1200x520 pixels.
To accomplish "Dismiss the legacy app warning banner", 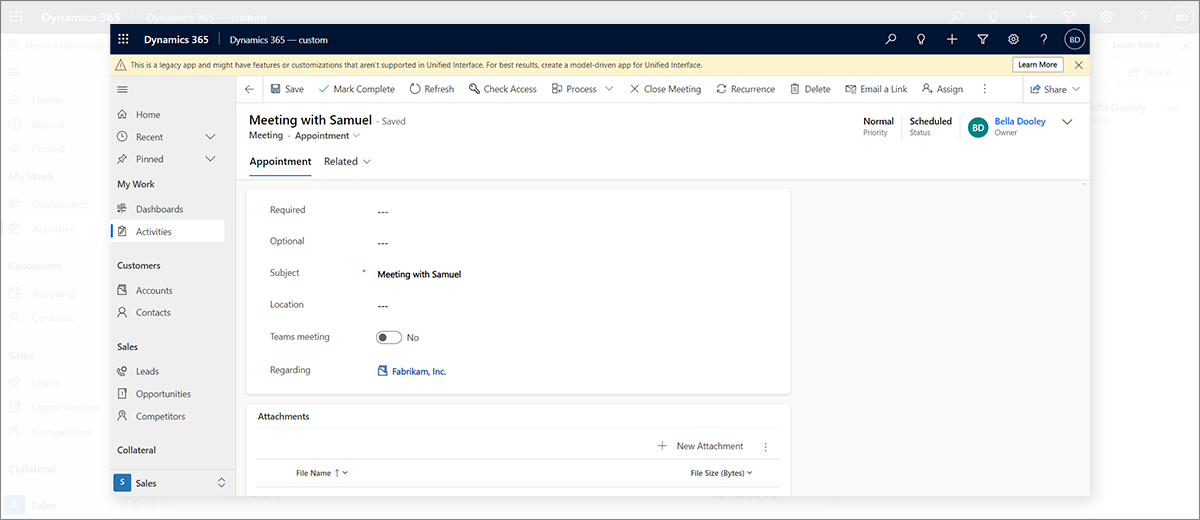I will [1078, 65].
